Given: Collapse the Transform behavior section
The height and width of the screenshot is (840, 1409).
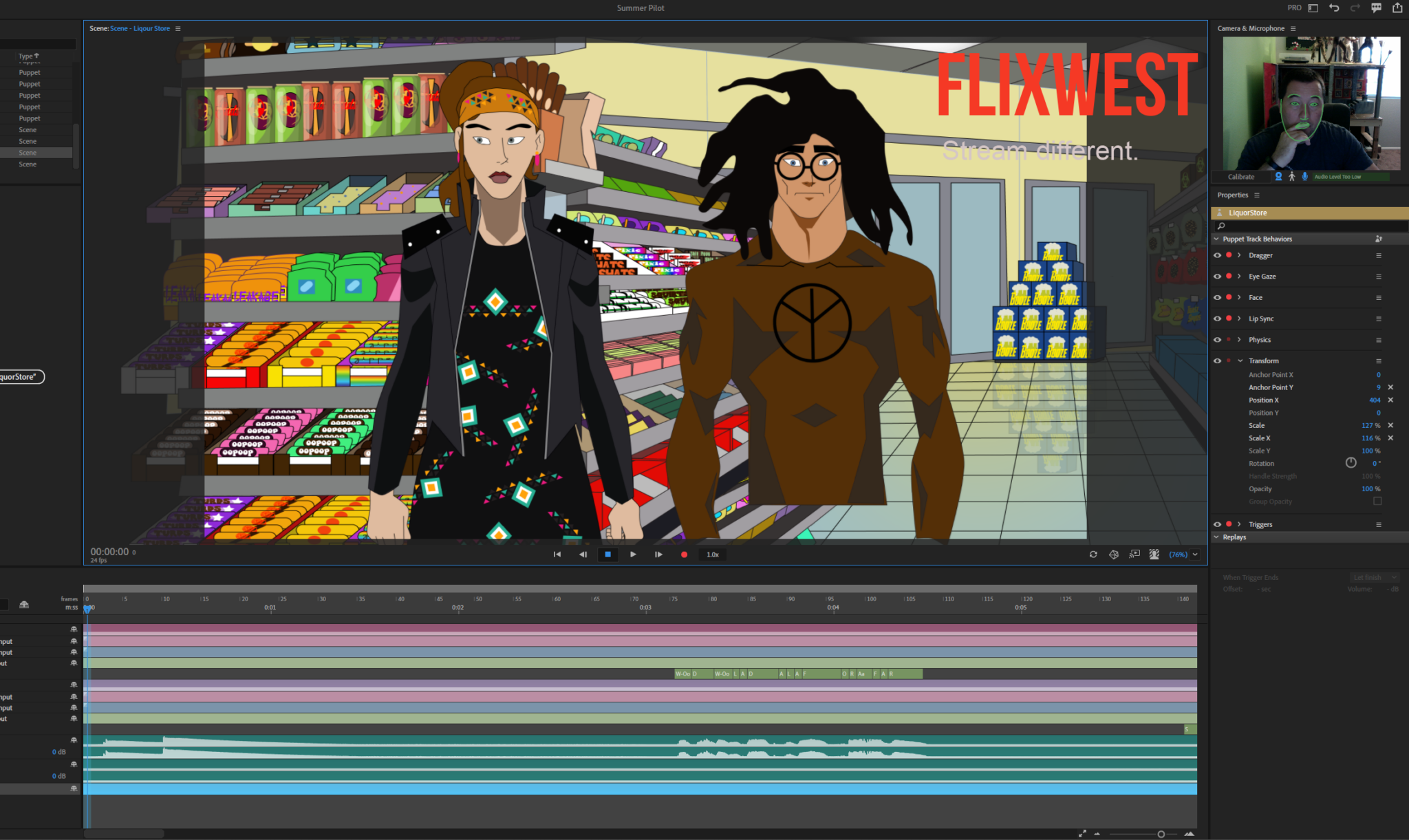Looking at the screenshot, I should pyautogui.click(x=1240, y=360).
